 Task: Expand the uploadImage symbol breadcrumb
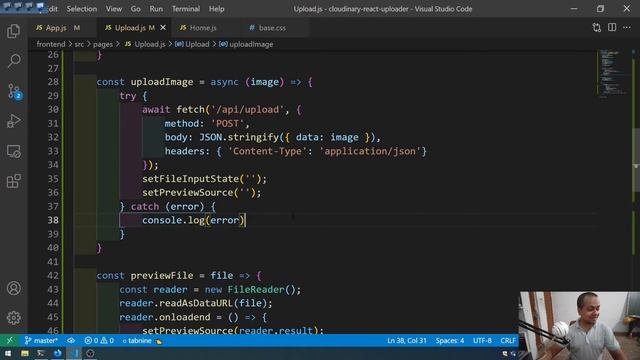(246, 44)
